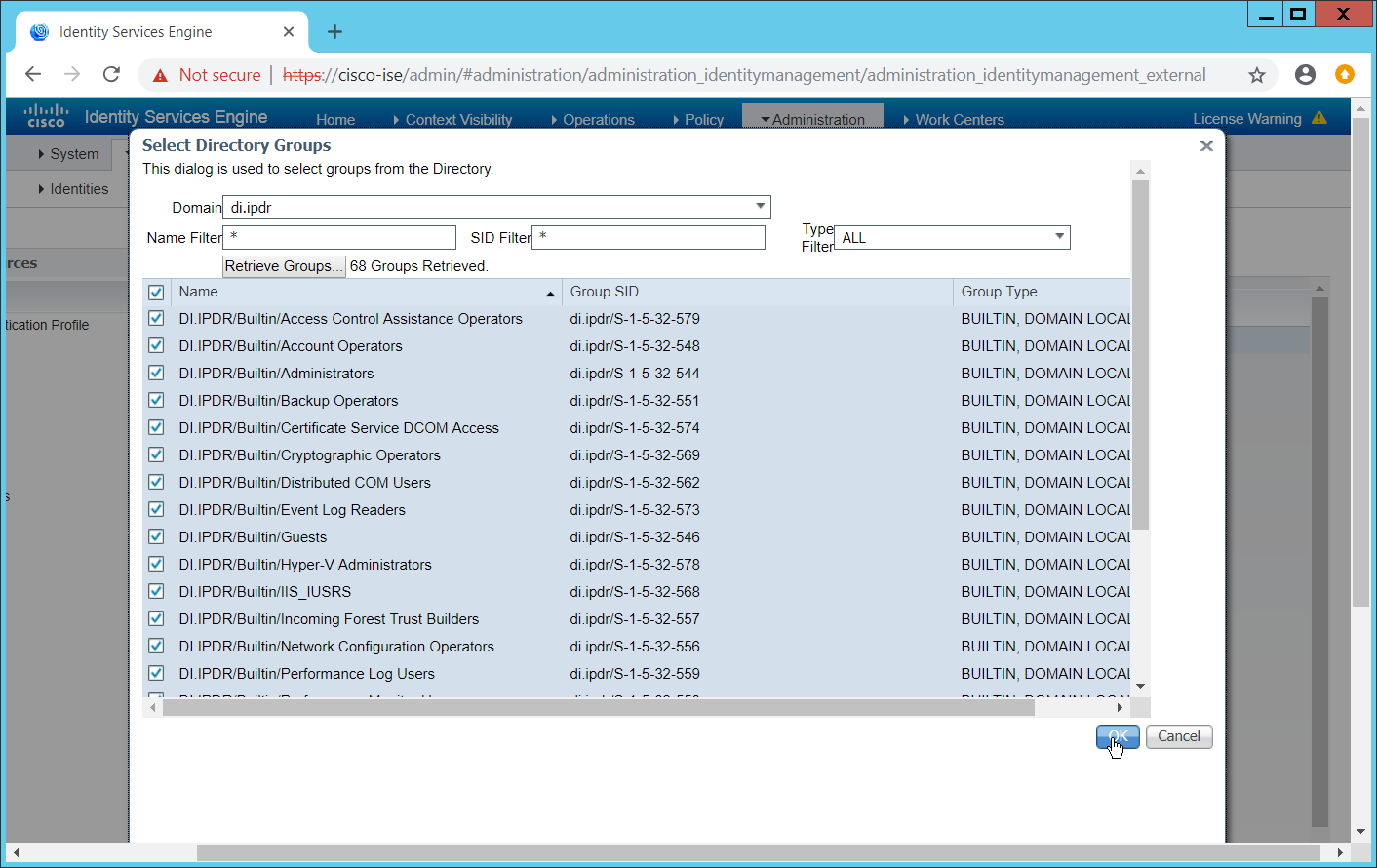Click the browser back arrow icon

point(33,75)
